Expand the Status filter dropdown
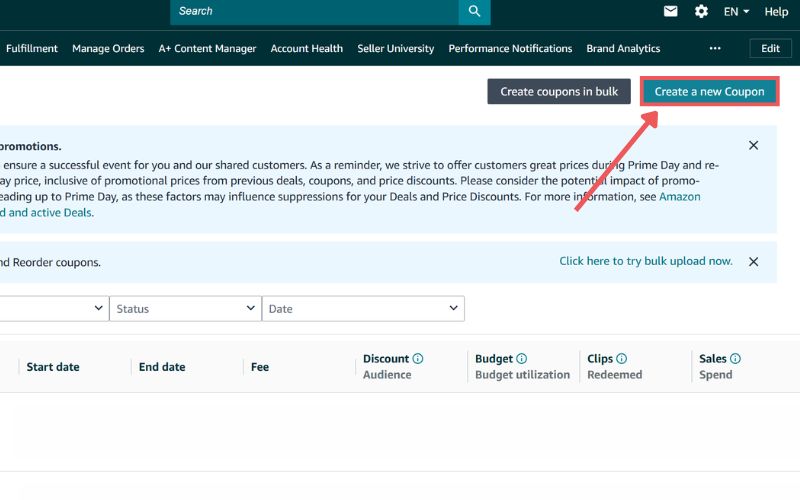Screen dimensions: 800x500 pos(185,309)
